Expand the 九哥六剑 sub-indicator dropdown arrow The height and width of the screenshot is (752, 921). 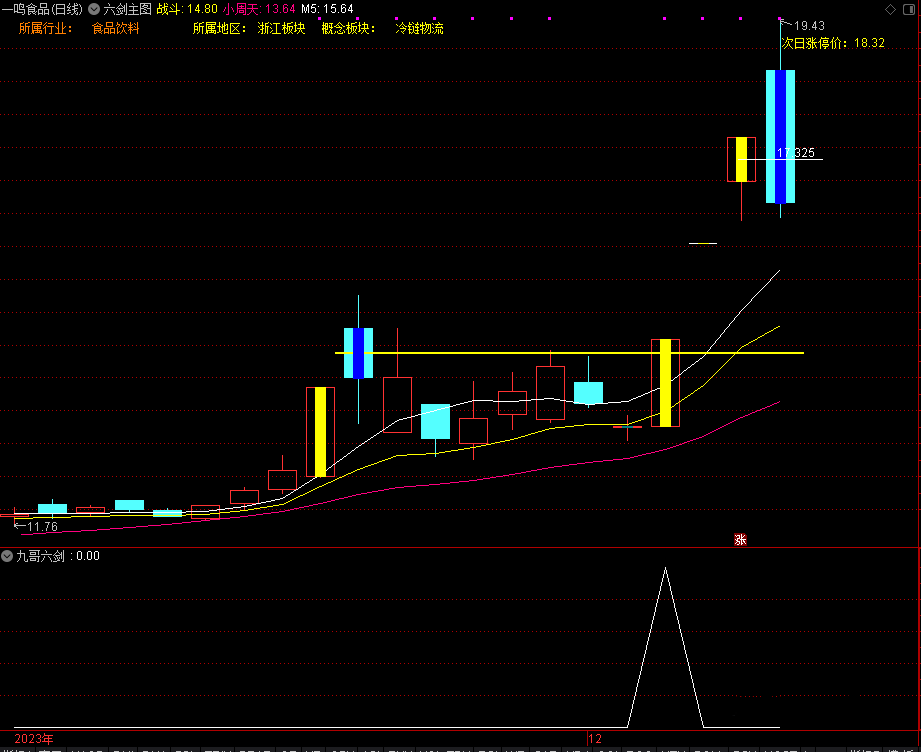click(8, 556)
